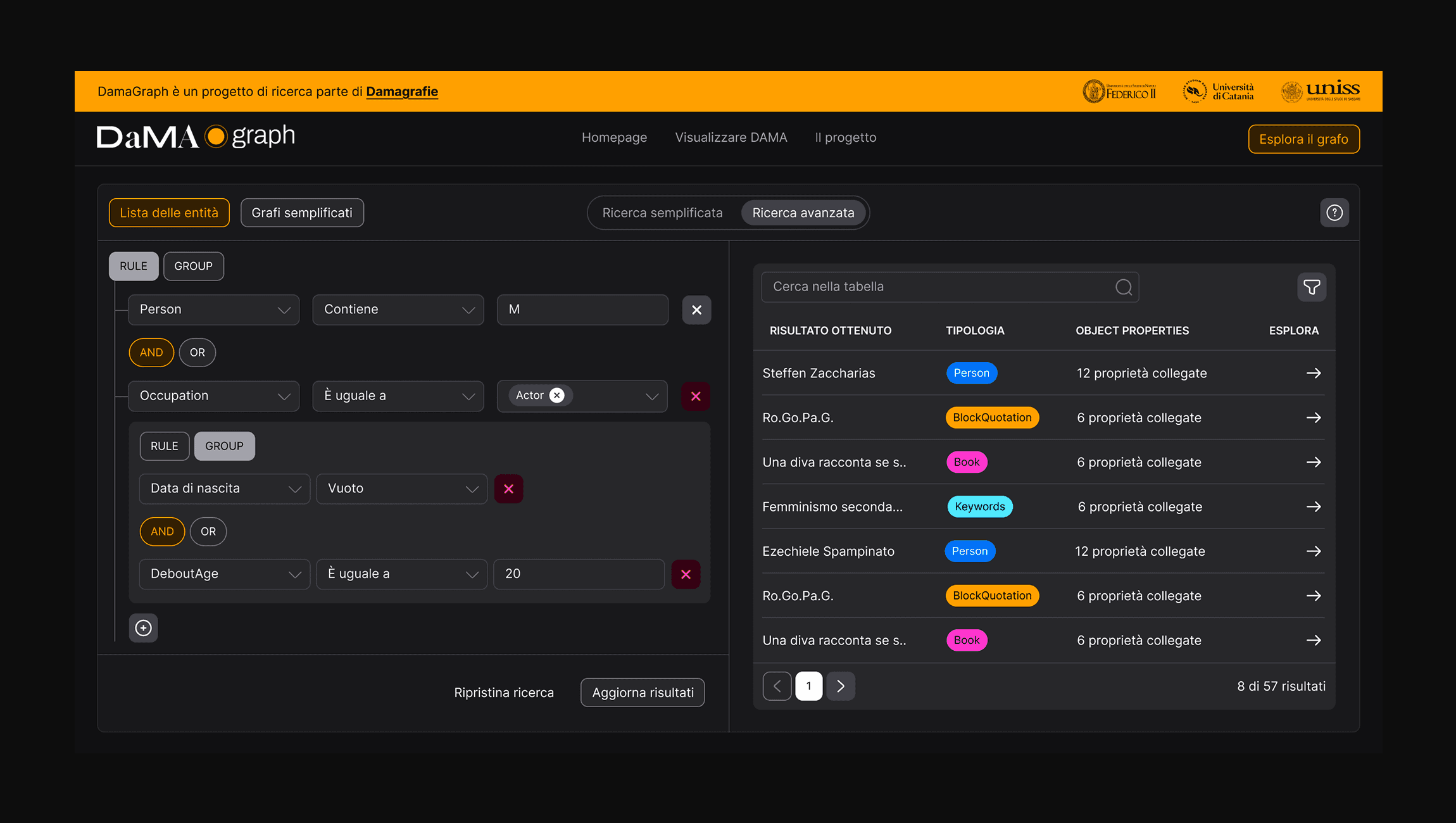The width and height of the screenshot is (1456, 823).
Task: Open Visualizzare DAMA menu item
Action: pyautogui.click(x=731, y=137)
